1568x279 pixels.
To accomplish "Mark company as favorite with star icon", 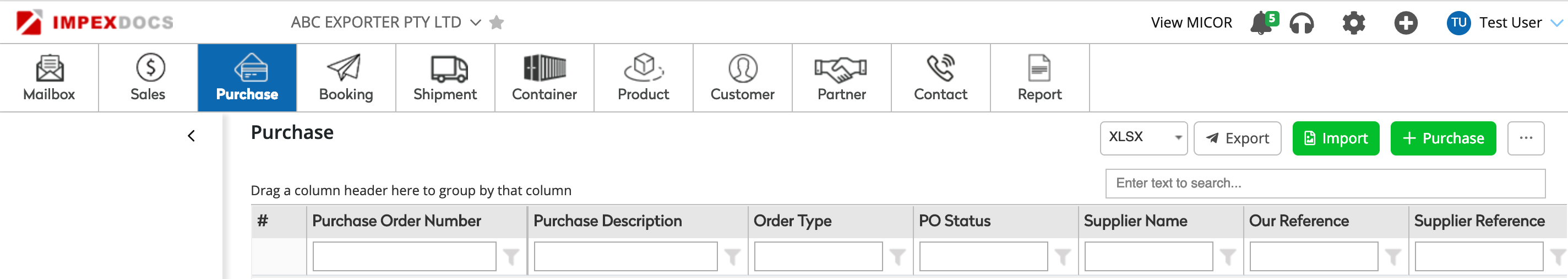I will coord(497,23).
